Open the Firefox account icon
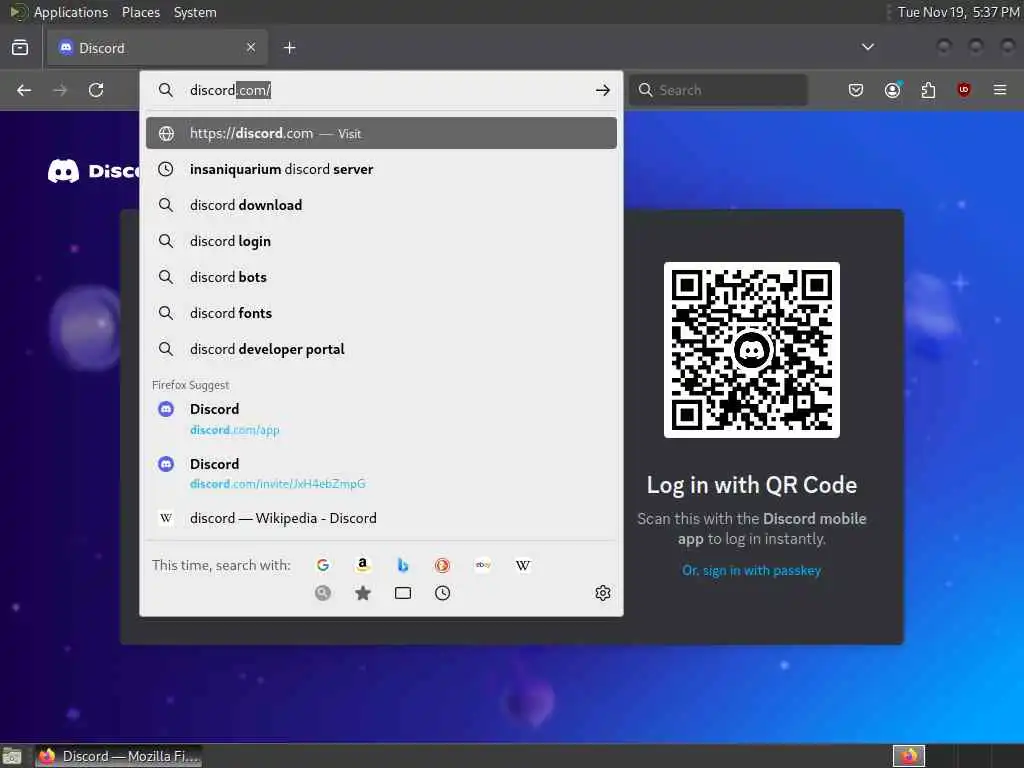The image size is (1024, 768). point(892,90)
